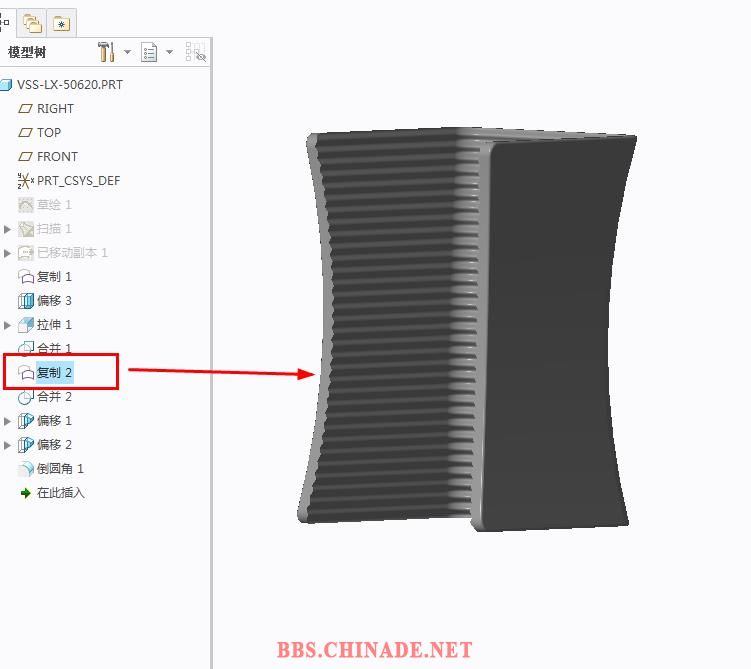This screenshot has height=669, width=751.
Task: Expand the 偏移 2 feature
Action: coord(7,445)
